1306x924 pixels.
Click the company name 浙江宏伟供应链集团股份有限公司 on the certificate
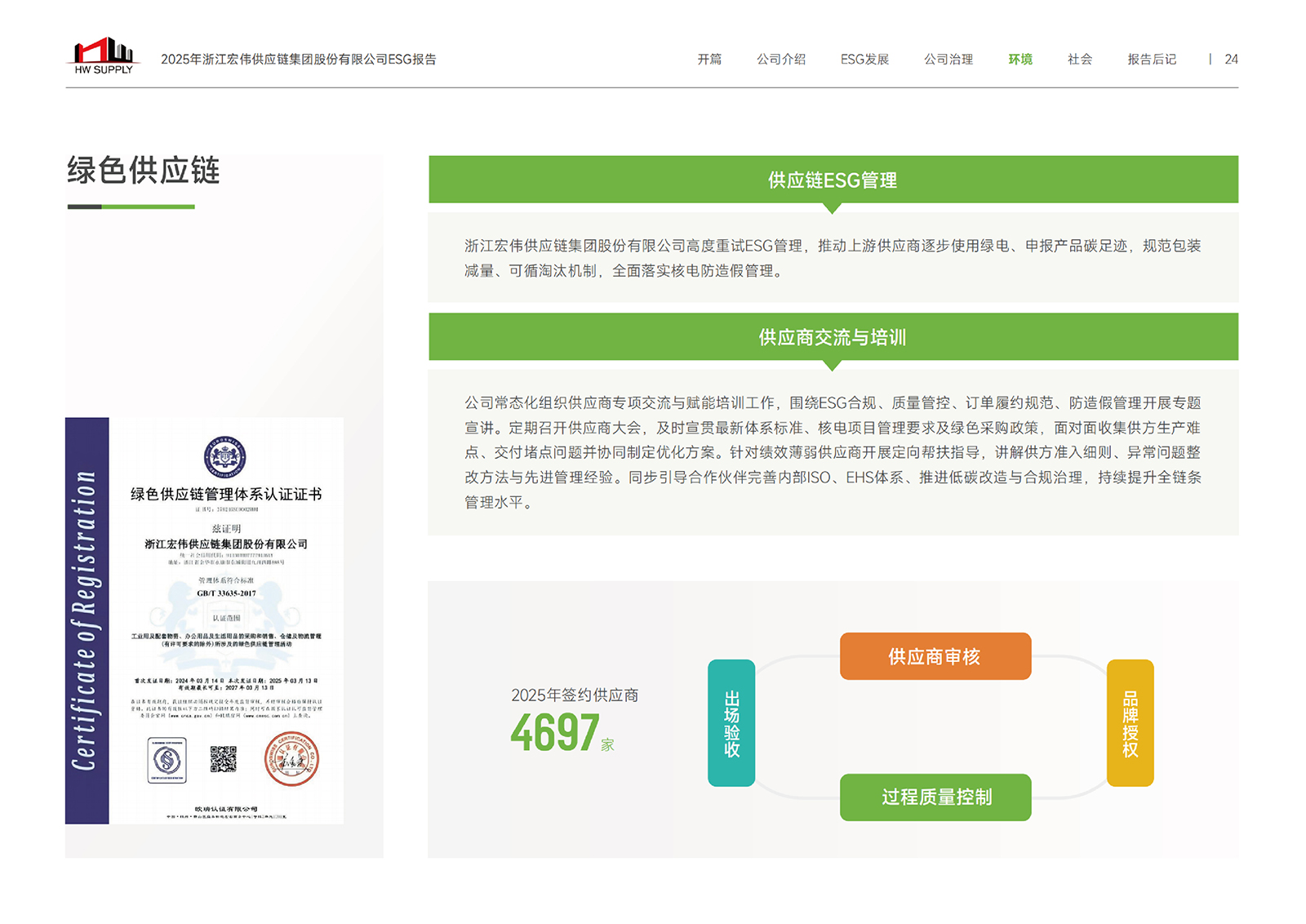[x=226, y=544]
